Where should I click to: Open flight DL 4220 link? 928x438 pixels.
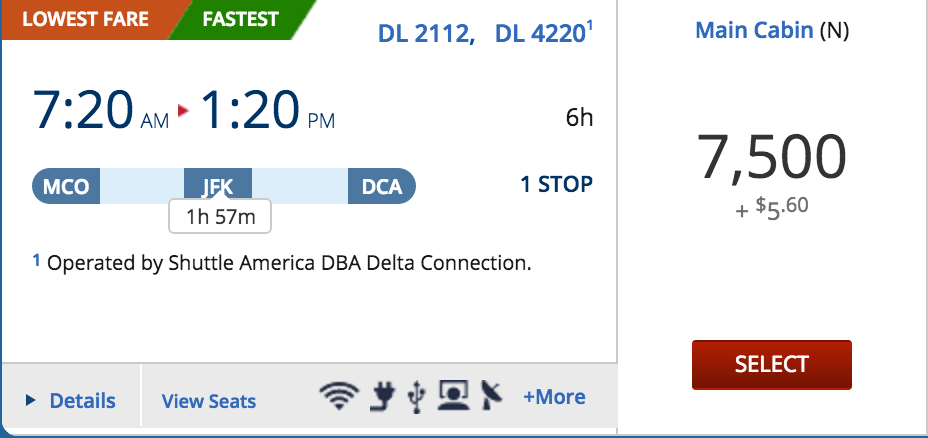coord(540,35)
